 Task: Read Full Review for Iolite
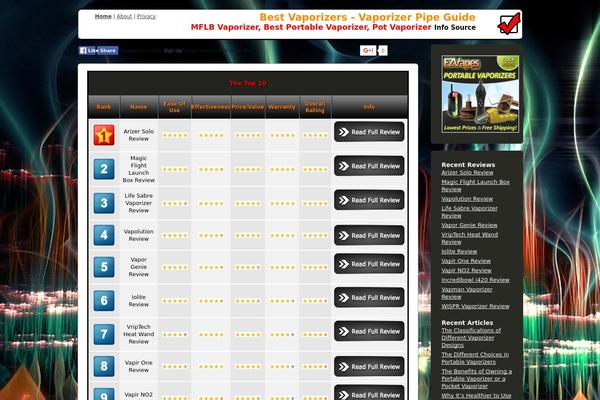tap(369, 298)
